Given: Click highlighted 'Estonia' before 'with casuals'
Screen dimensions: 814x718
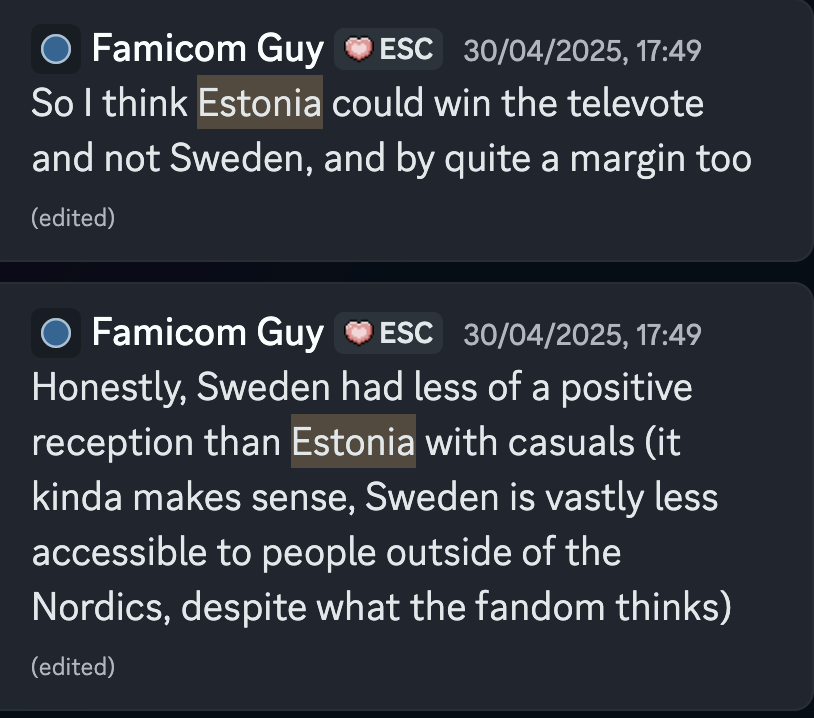Looking at the screenshot, I should [x=353, y=442].
